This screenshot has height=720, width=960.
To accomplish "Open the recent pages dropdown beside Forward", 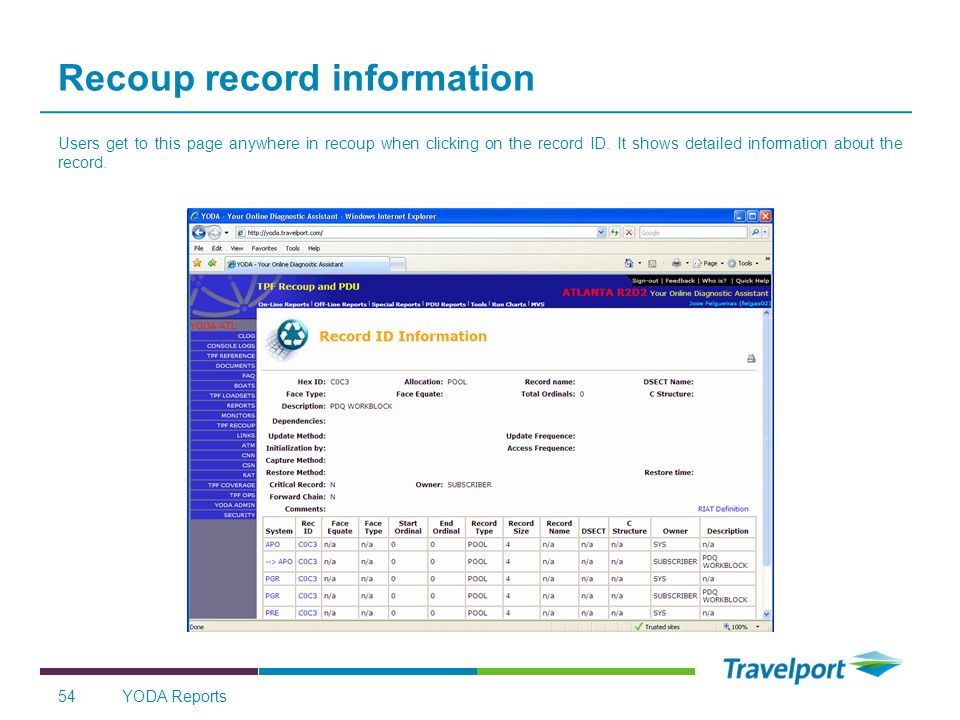I will 227,233.
